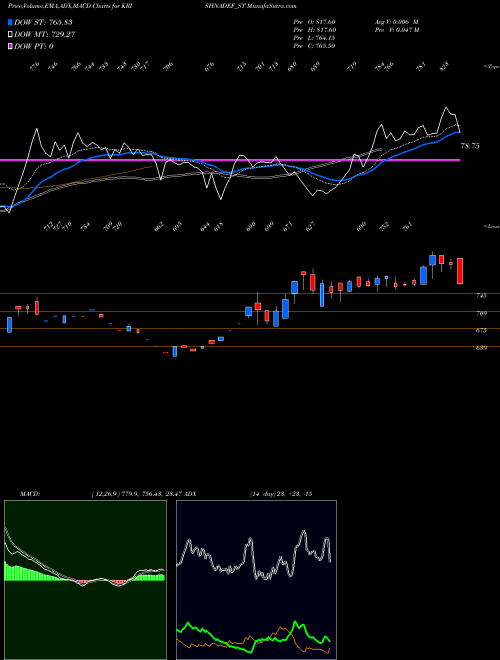Click the 676 top label above the chart

pyautogui.click(x=210, y=66)
